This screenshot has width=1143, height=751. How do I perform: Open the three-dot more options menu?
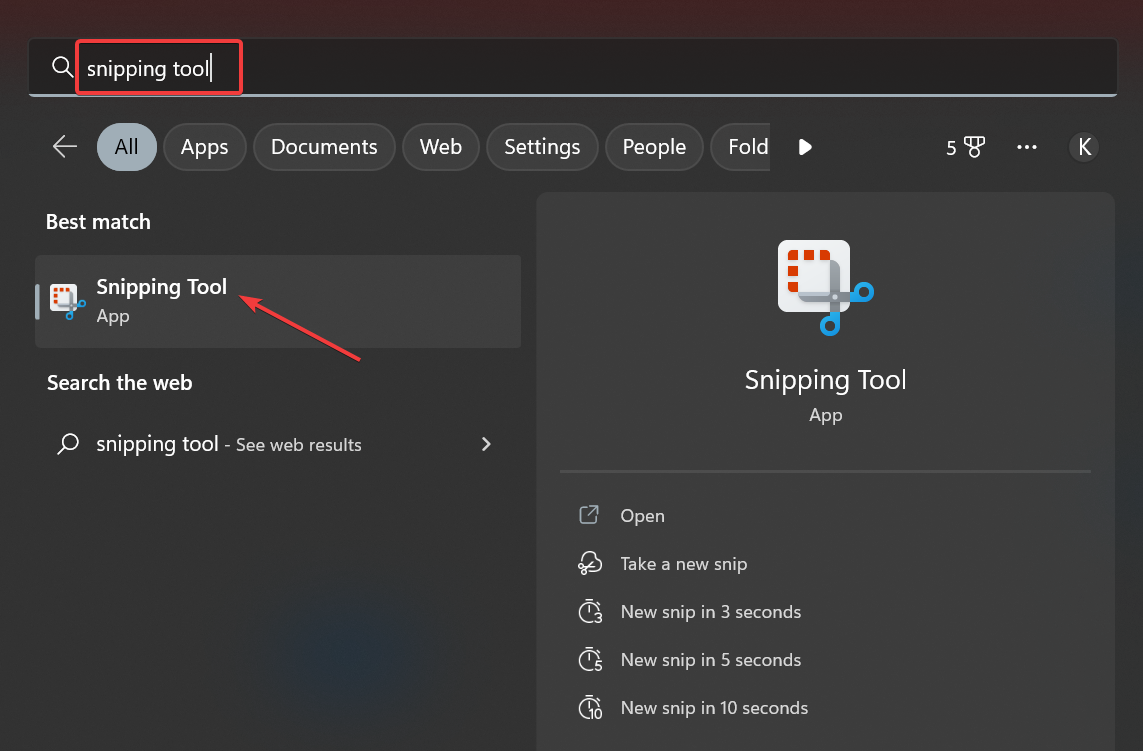click(1027, 147)
